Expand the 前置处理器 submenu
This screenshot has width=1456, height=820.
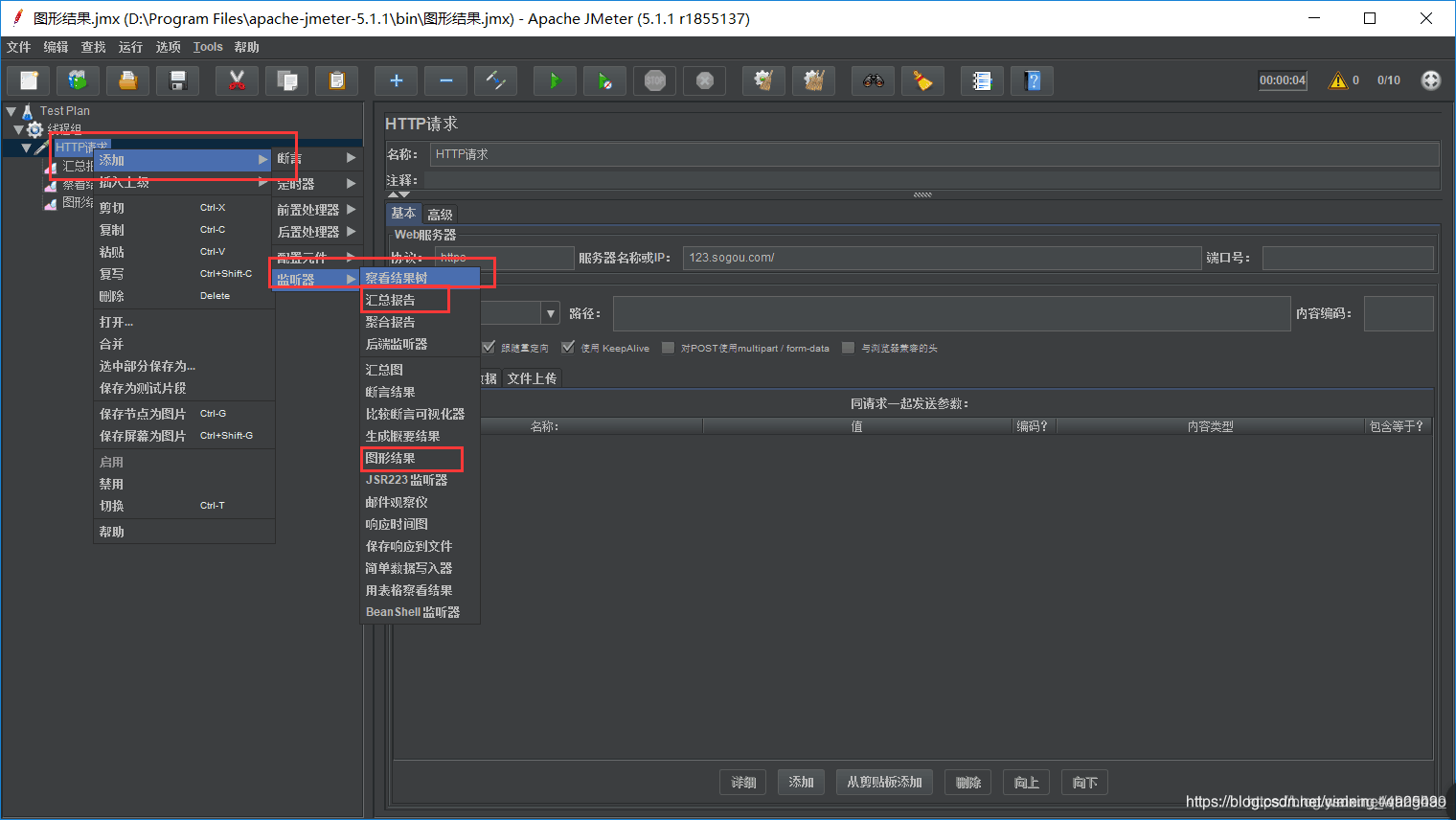click(x=316, y=210)
